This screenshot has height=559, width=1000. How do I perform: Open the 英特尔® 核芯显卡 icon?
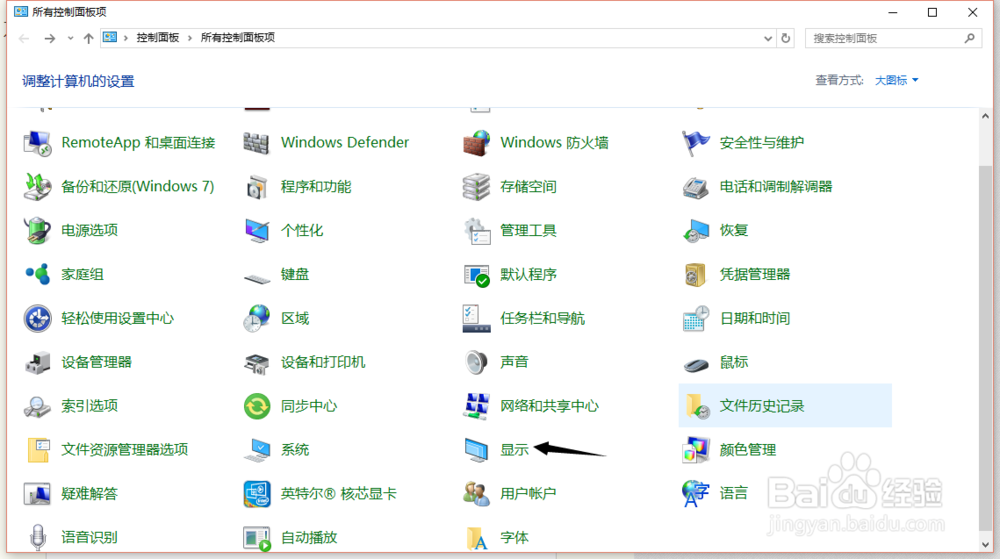[x=256, y=494]
